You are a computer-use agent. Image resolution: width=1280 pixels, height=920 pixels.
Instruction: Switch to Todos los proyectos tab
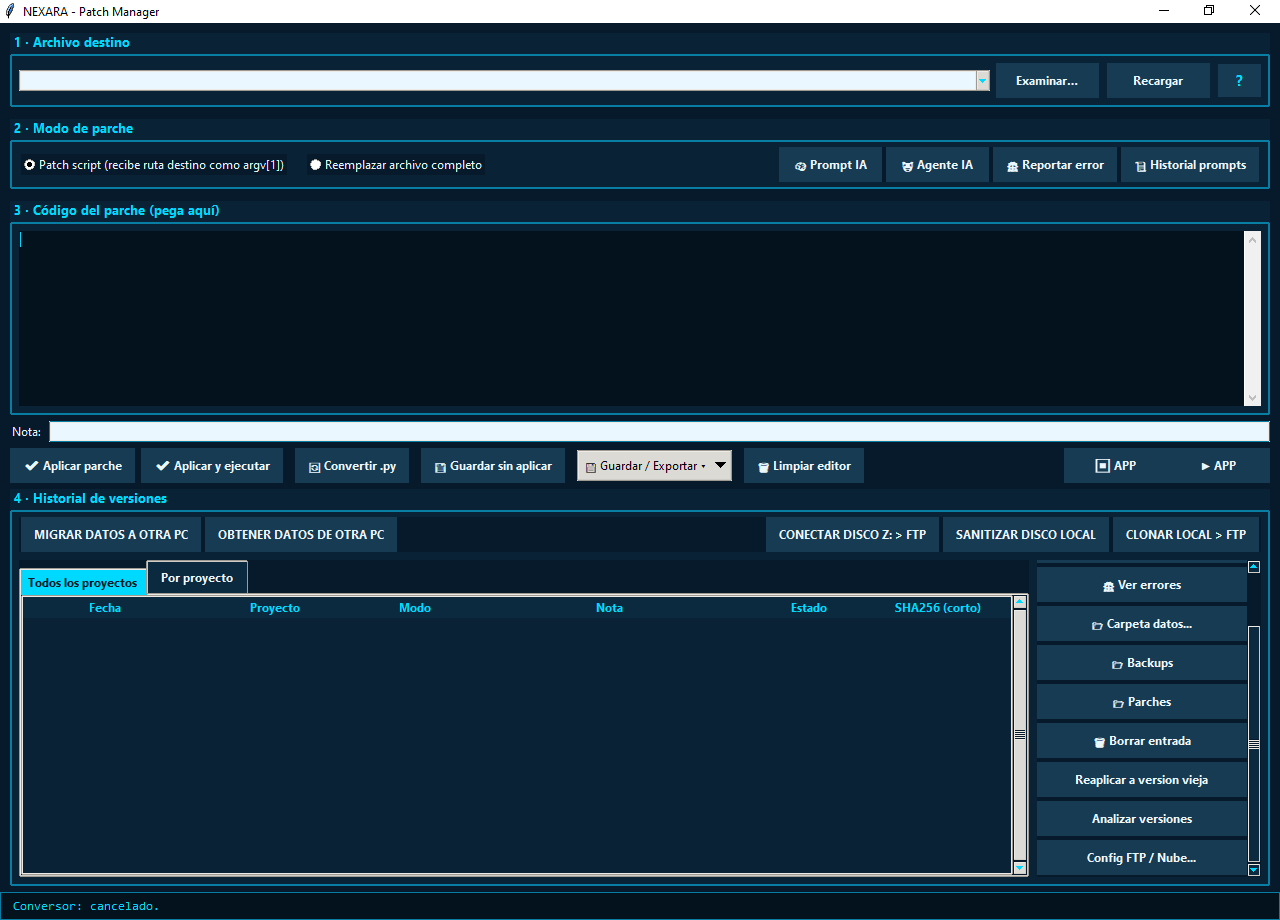83,582
